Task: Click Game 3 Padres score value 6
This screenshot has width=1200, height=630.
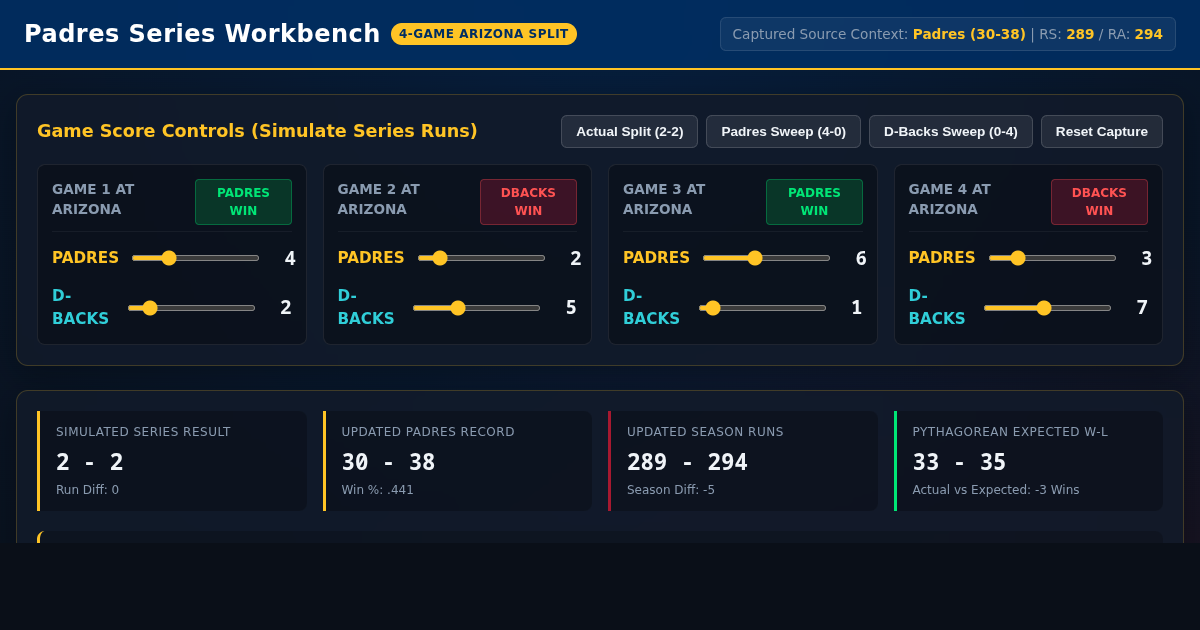Action: [861, 258]
